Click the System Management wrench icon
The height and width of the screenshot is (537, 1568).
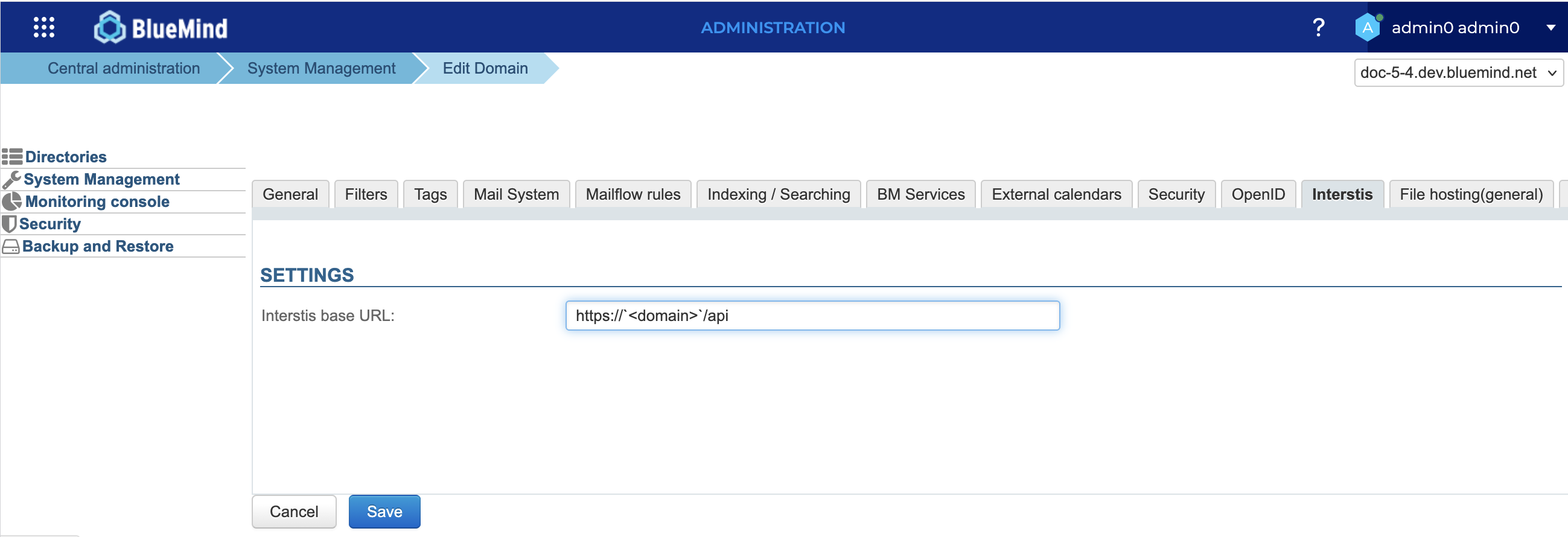(11, 180)
